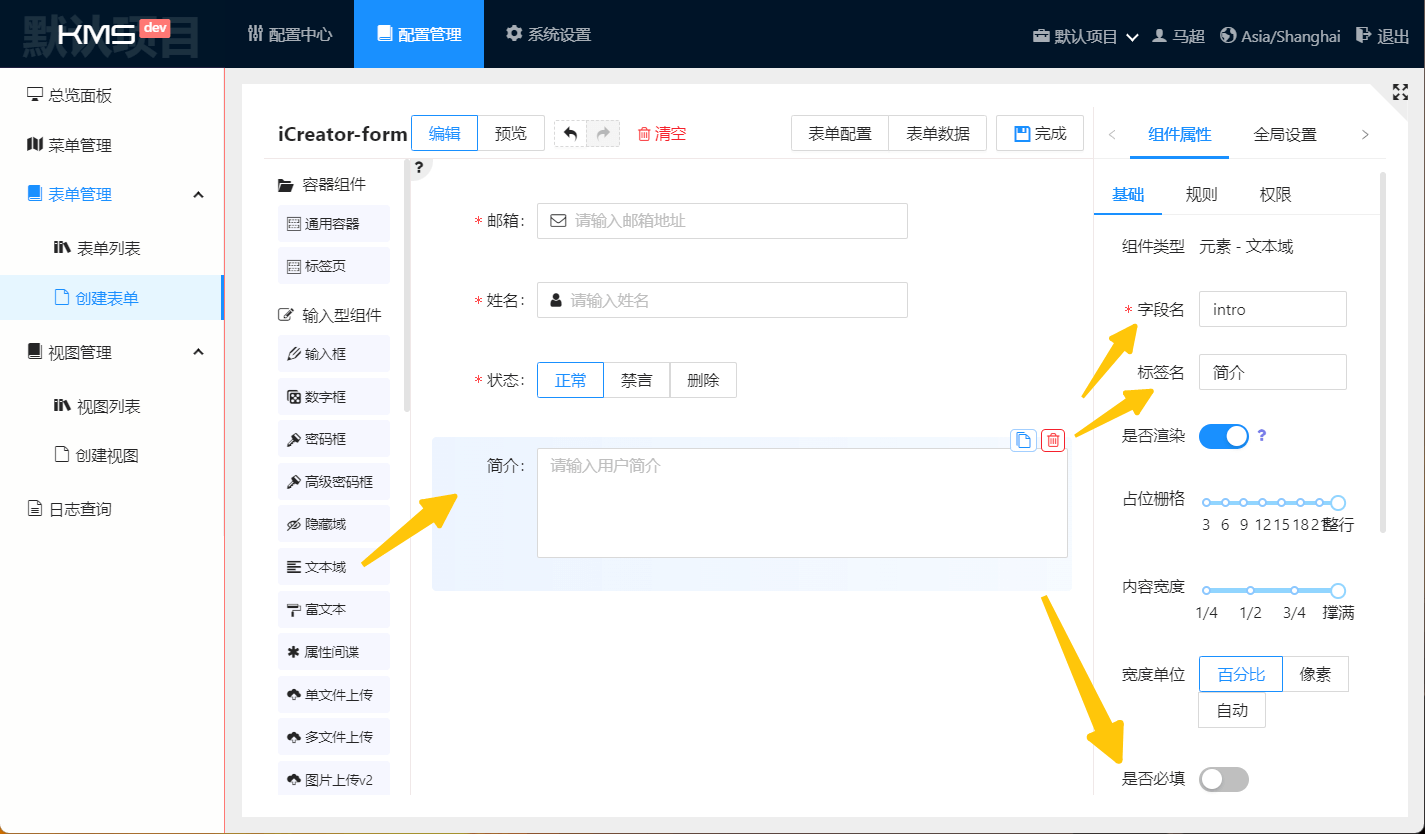Click the fullscreen expand icon
The width and height of the screenshot is (1425, 834).
coord(1400,92)
